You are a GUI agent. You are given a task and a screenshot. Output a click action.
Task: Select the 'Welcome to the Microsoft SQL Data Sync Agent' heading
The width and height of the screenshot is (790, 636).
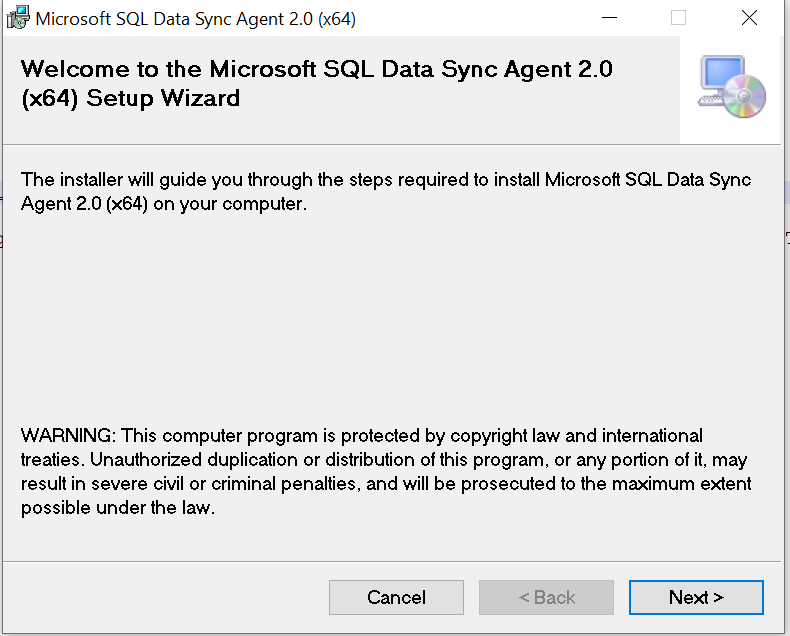click(316, 84)
